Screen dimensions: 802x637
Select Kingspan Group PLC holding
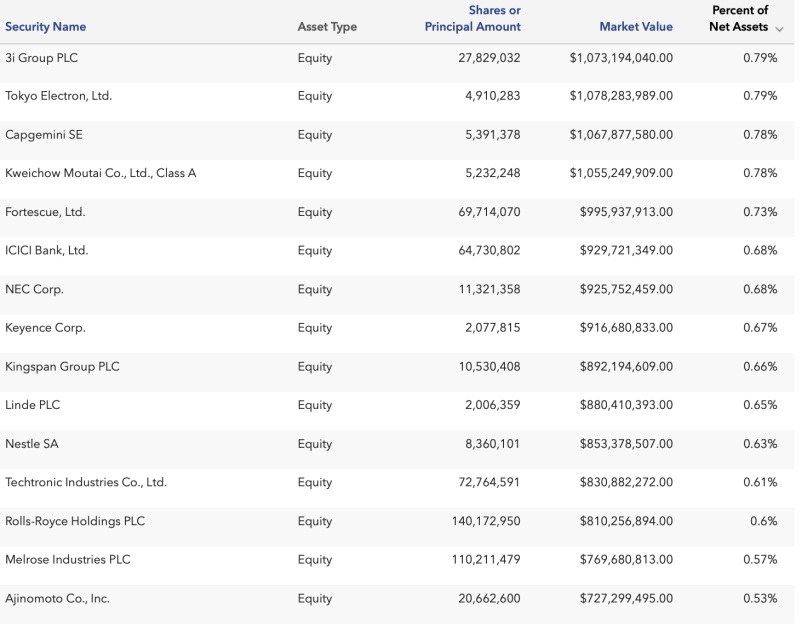[62, 367]
